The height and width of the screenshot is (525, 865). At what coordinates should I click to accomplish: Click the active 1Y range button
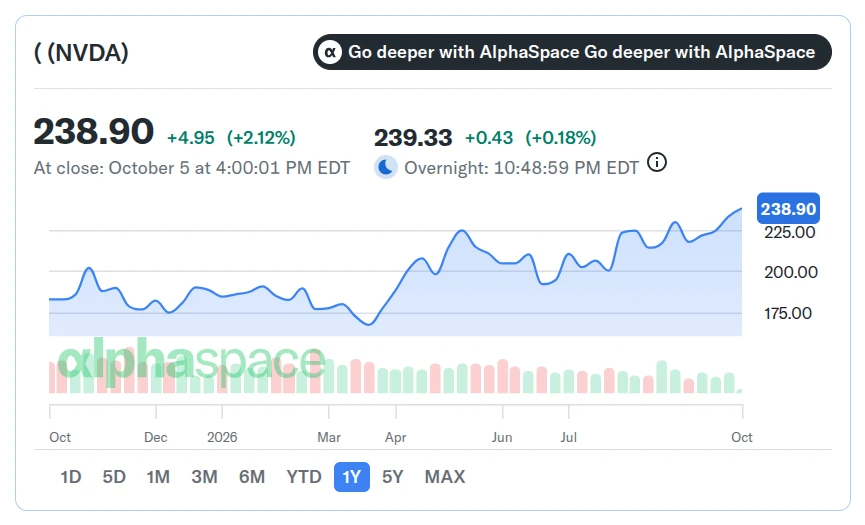[351, 476]
